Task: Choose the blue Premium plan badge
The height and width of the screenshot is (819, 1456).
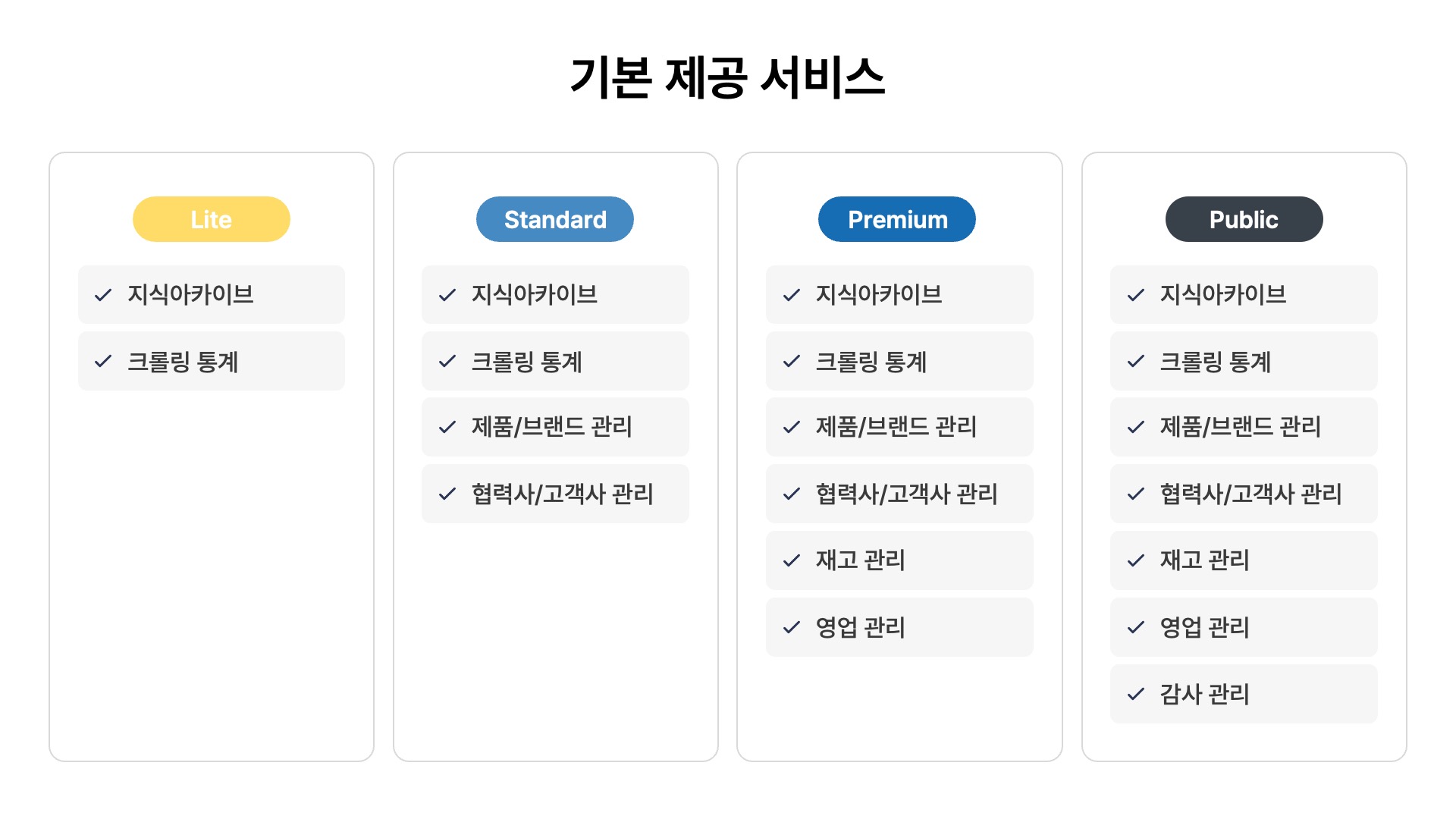Action: pos(897,219)
